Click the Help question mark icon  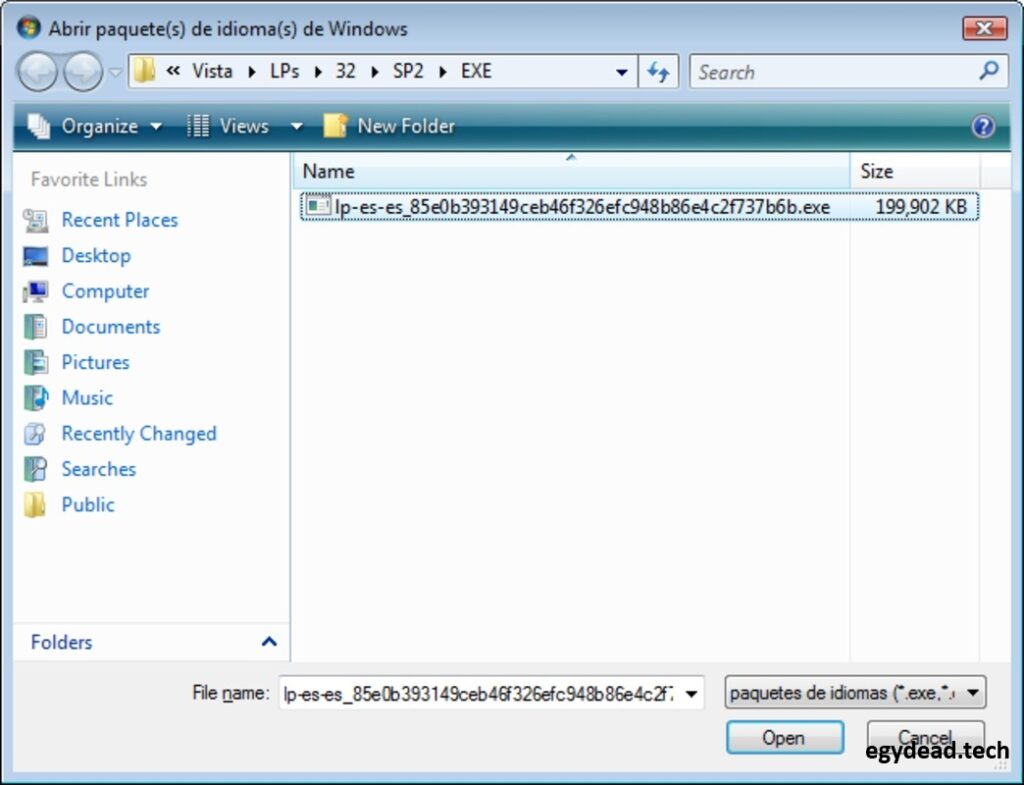point(984,126)
